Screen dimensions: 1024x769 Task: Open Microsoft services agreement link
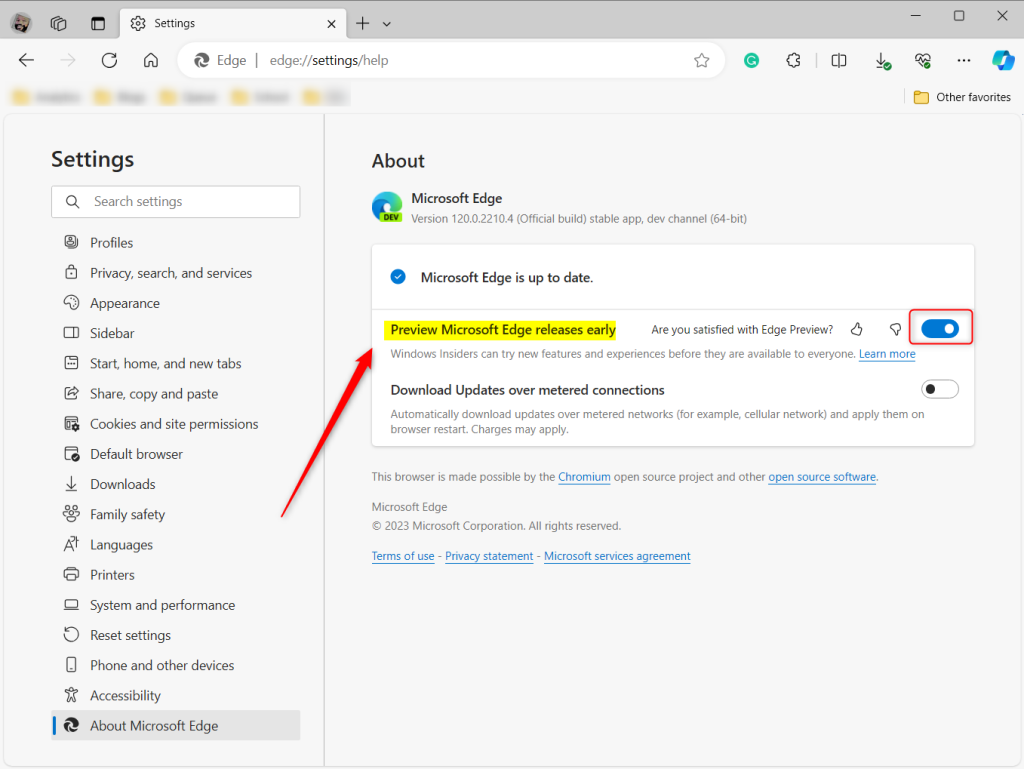click(x=617, y=556)
